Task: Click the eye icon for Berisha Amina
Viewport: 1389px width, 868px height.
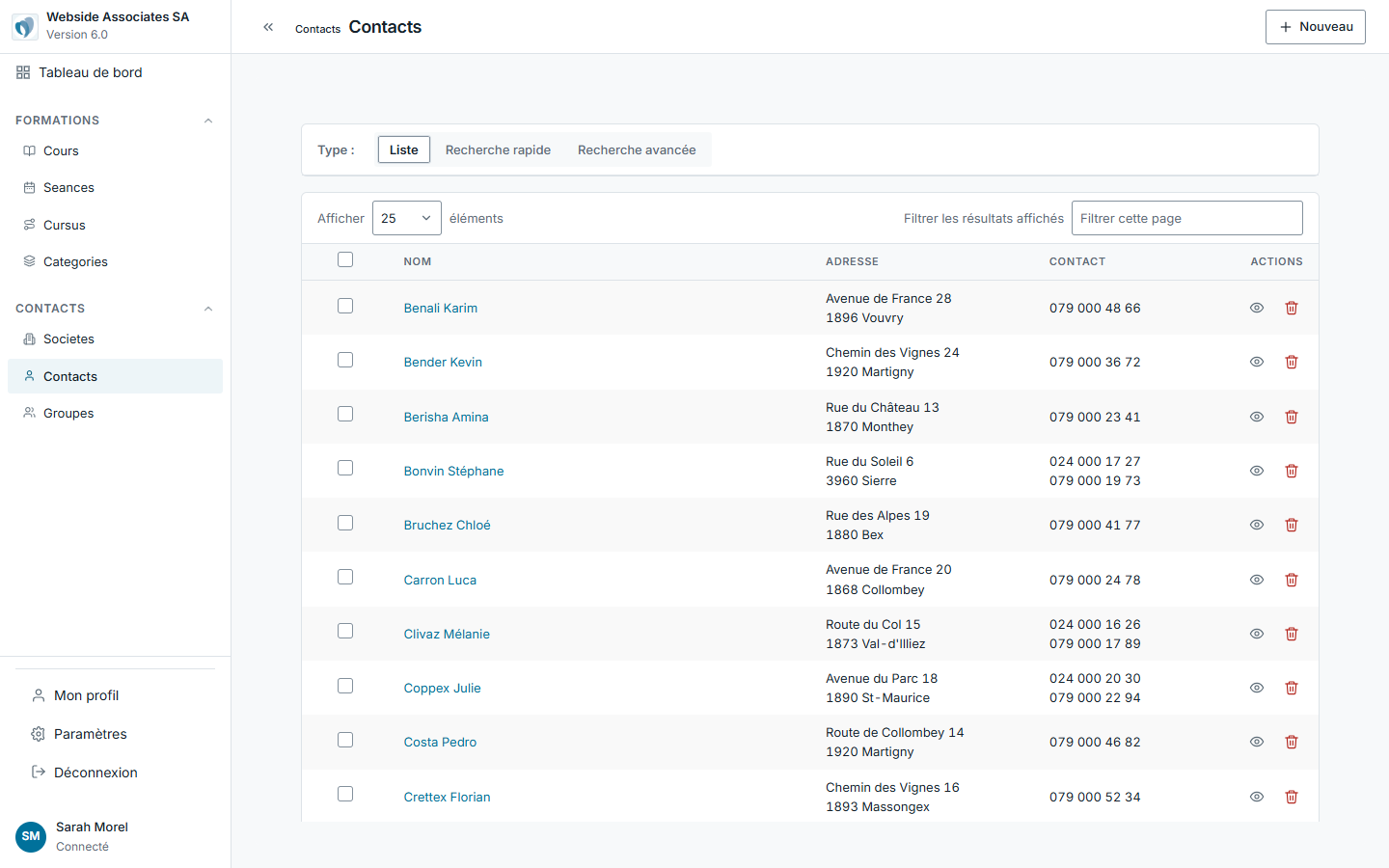Action: pos(1257,417)
